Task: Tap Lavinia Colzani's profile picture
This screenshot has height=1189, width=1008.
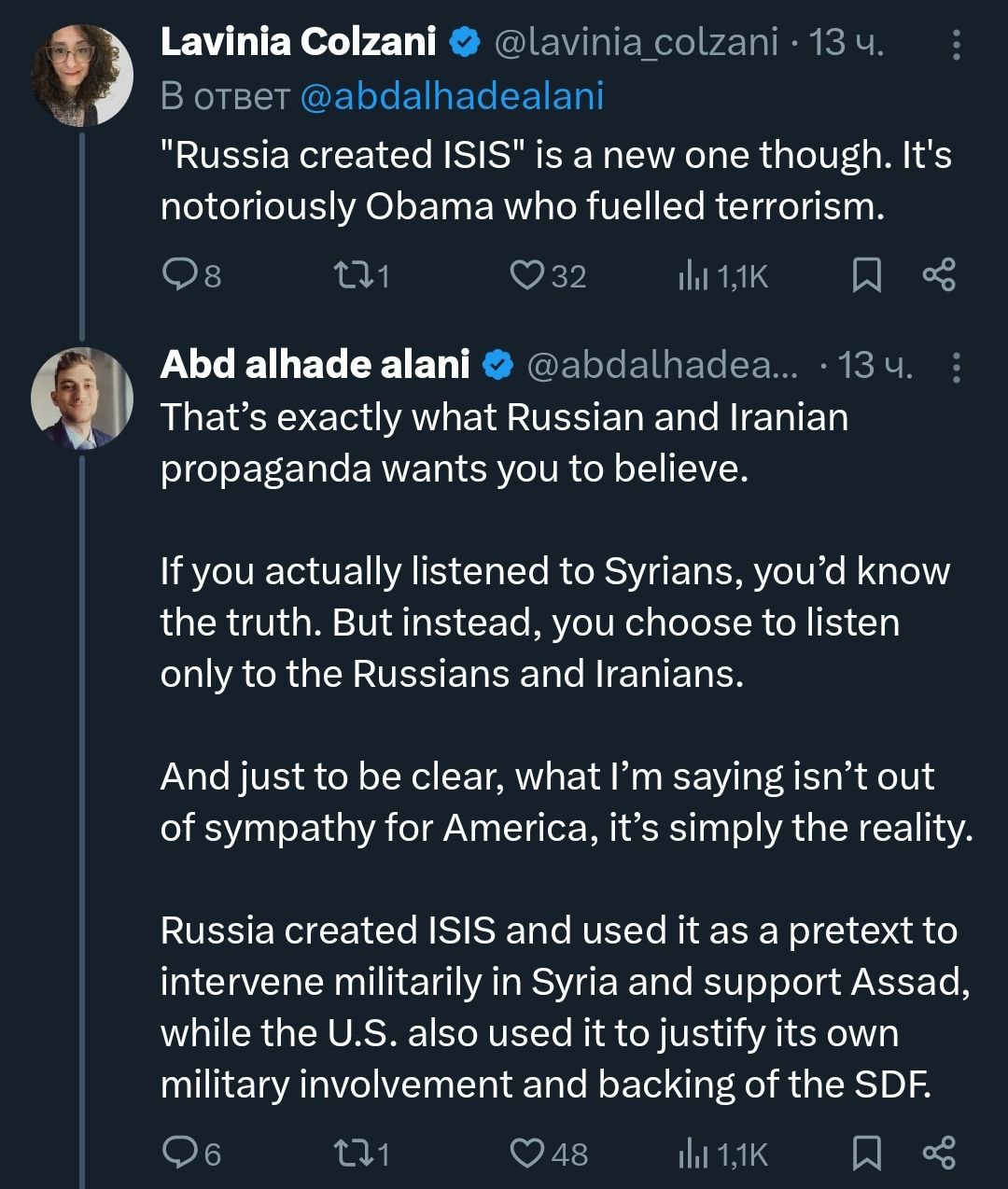Action: tap(82, 76)
